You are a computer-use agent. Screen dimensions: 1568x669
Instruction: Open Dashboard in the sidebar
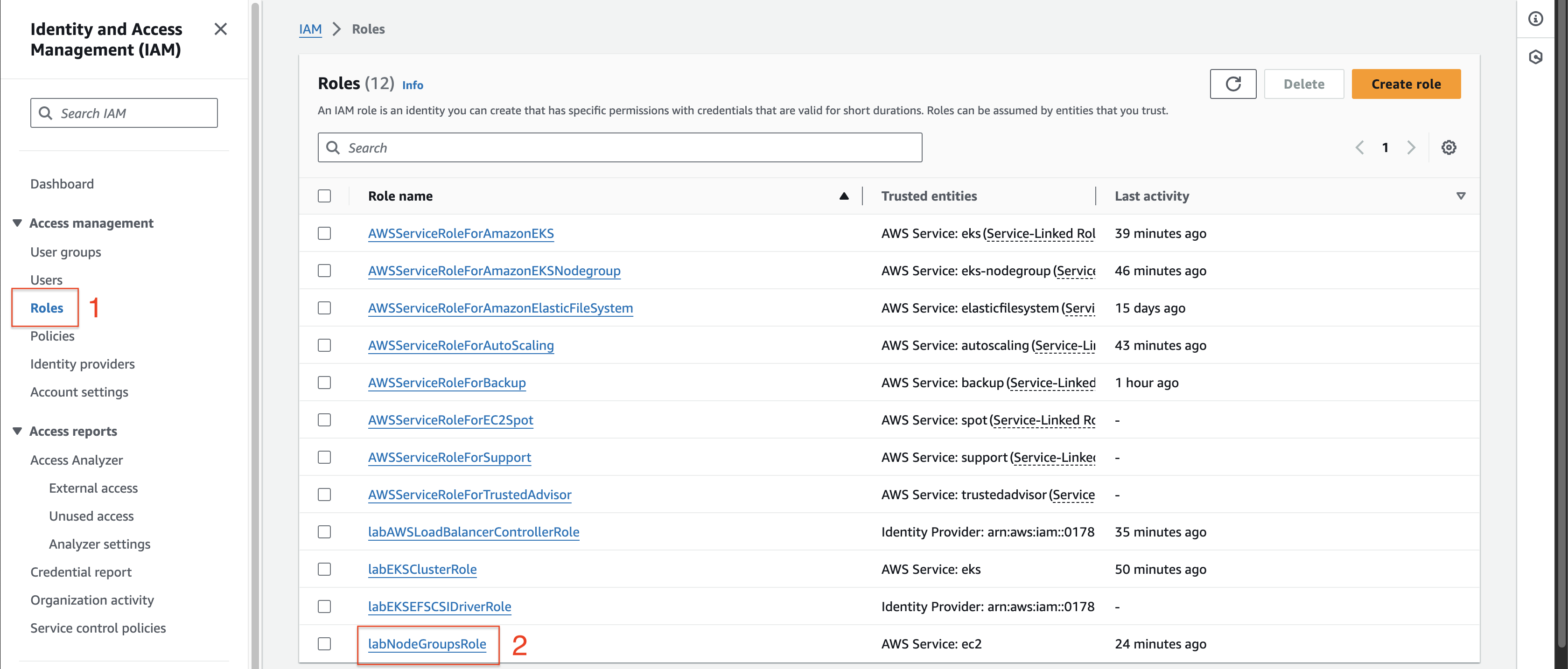pyautogui.click(x=62, y=184)
